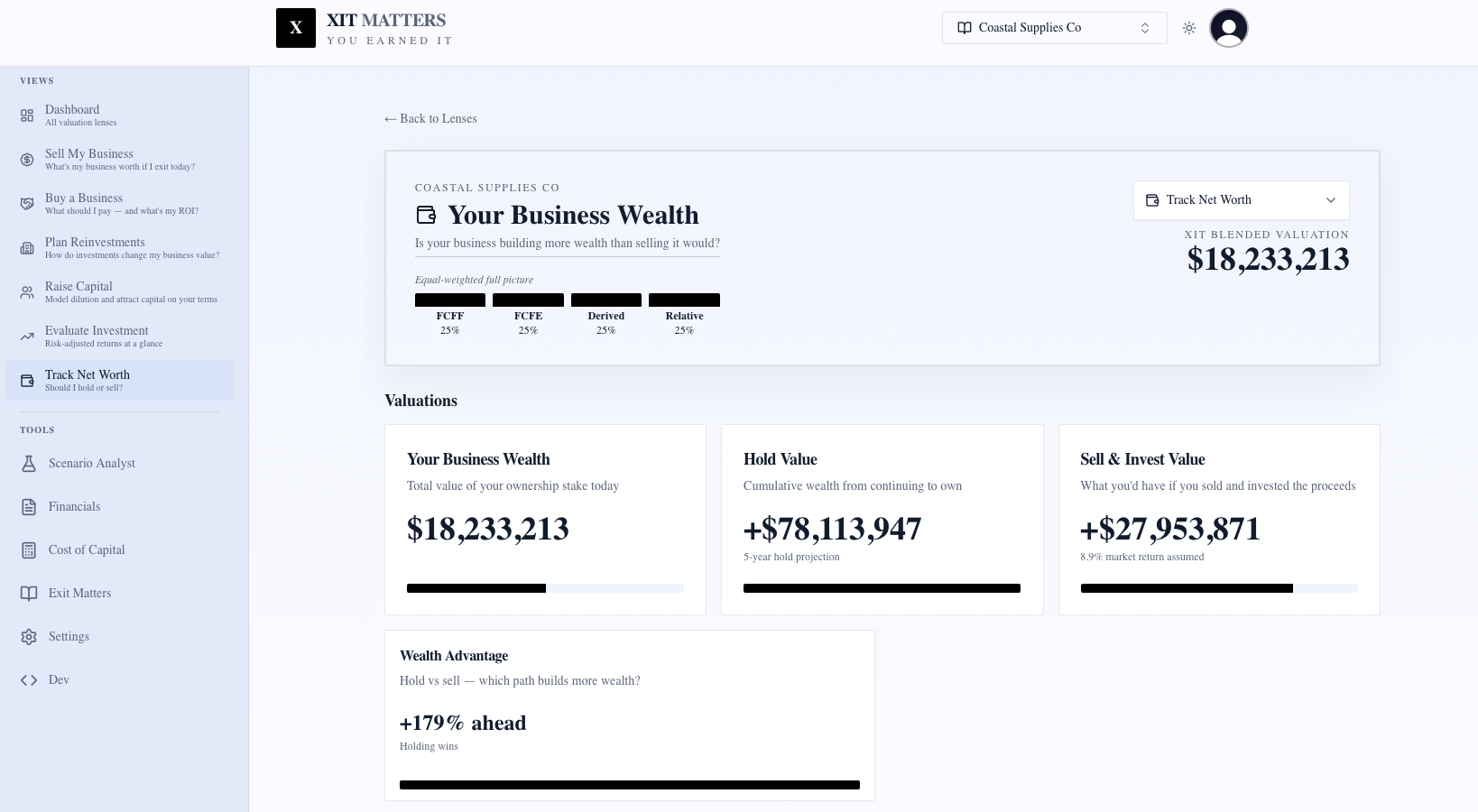The width and height of the screenshot is (1478, 812).
Task: Open the Financials tool
Action: 119,506
